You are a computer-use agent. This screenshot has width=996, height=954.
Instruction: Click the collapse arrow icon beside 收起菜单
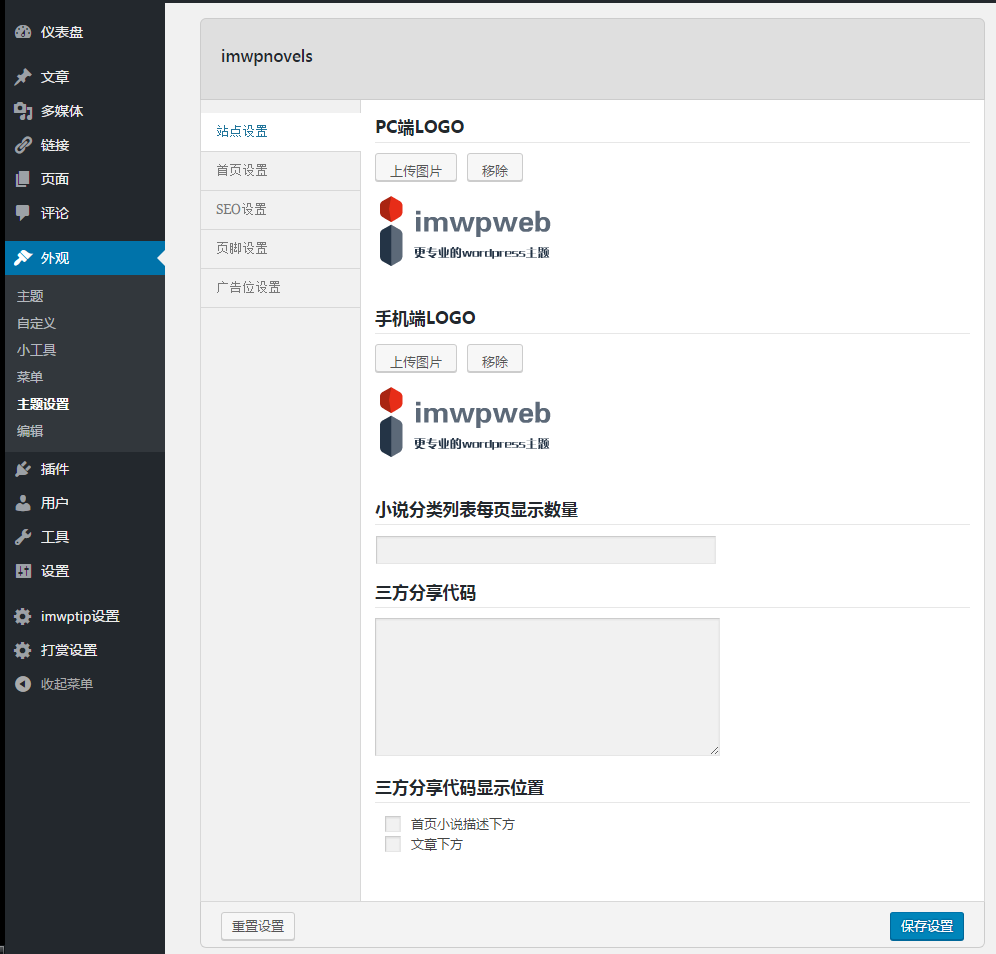(23, 684)
